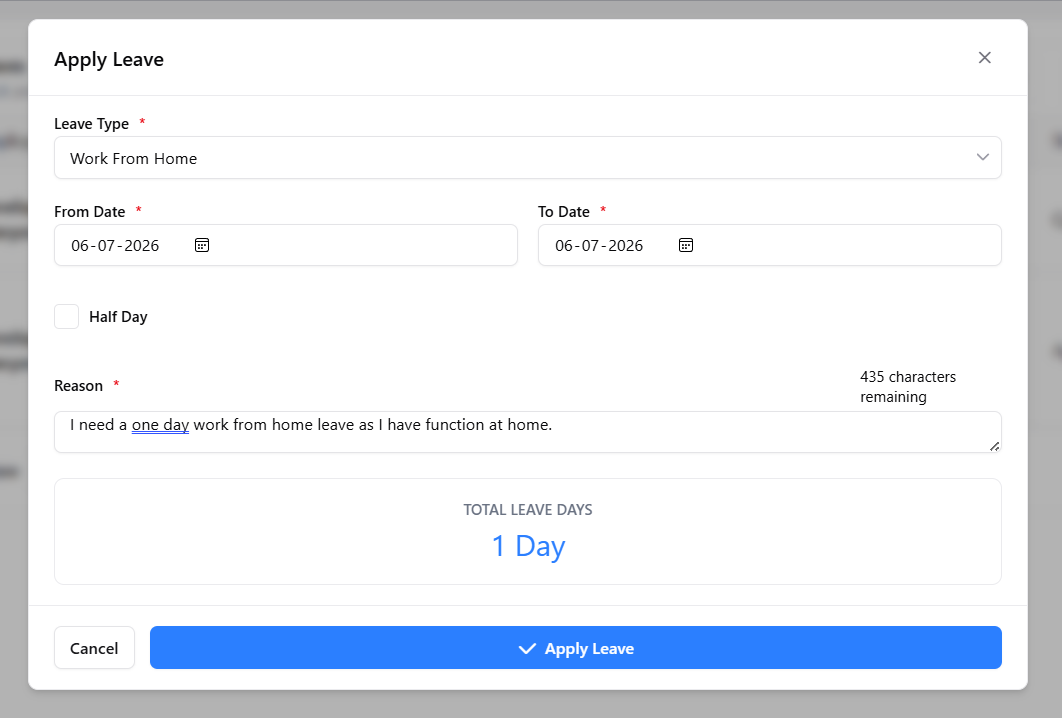
Task: Click the "435 characters remaining" counter
Action: (908, 387)
